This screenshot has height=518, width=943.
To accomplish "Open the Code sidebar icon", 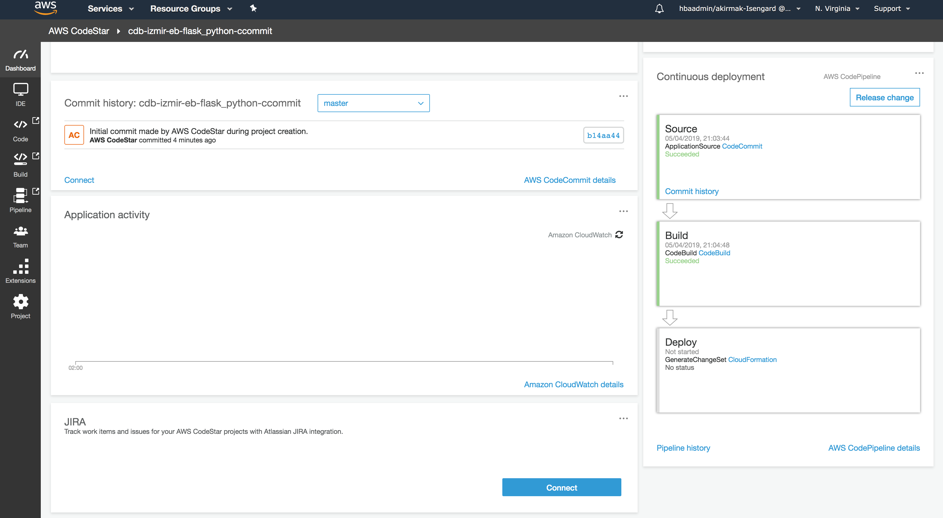I will coord(20,130).
